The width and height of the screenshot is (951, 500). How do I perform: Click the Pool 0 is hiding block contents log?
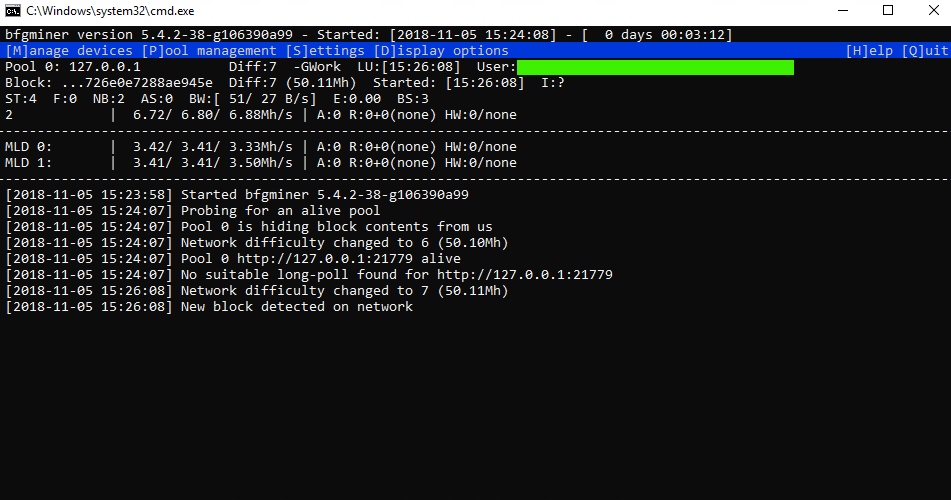click(249, 226)
